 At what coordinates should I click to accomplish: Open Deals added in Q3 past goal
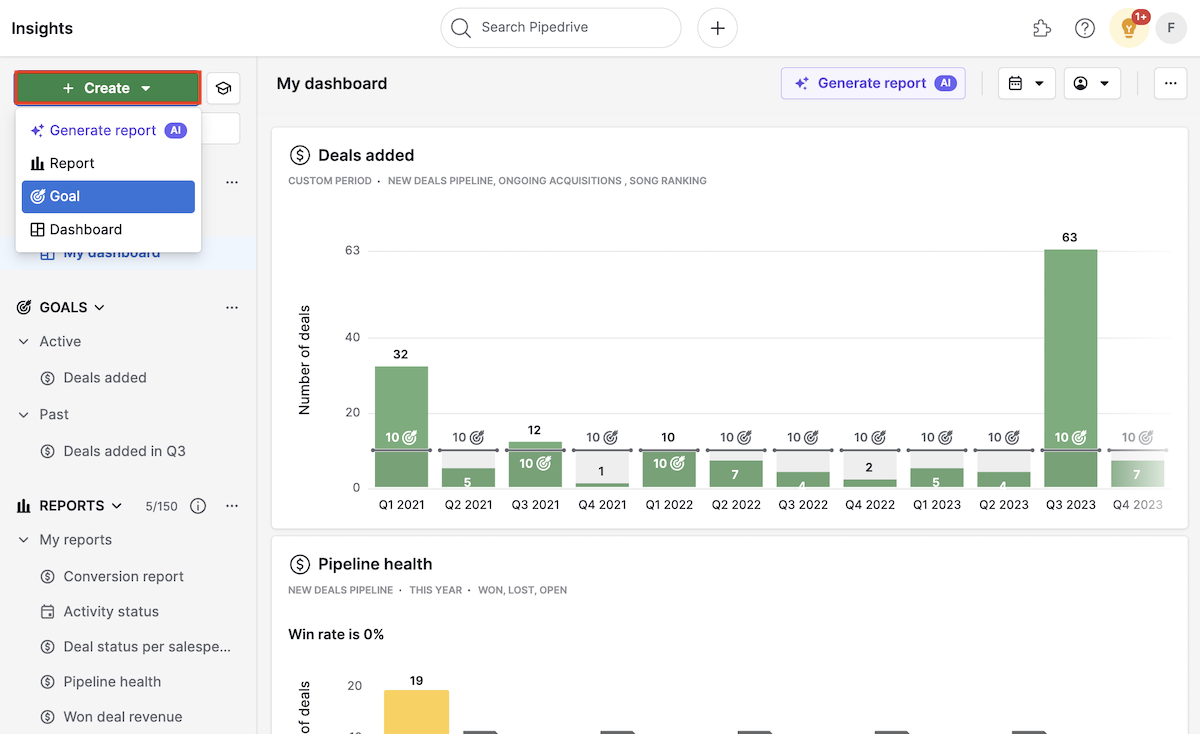coord(124,451)
